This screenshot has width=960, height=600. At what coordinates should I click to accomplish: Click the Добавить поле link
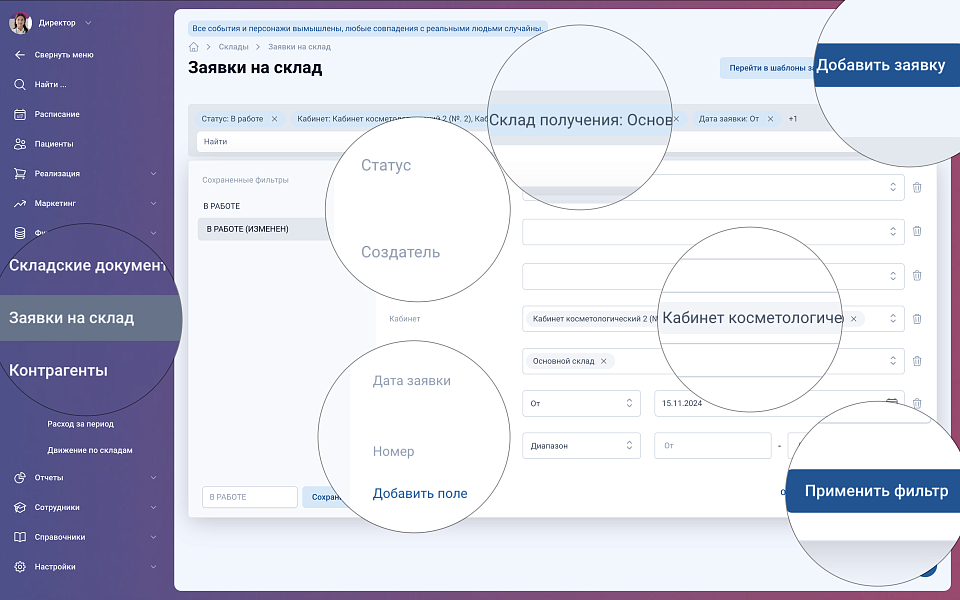pos(420,493)
